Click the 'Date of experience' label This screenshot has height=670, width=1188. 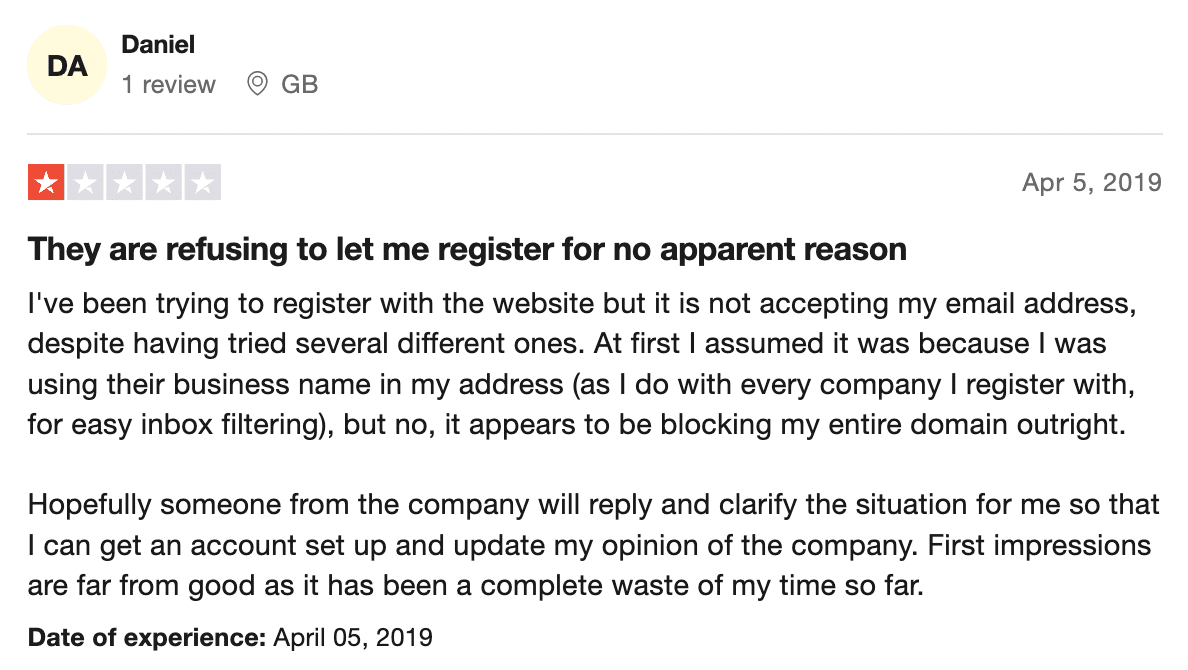(x=147, y=637)
